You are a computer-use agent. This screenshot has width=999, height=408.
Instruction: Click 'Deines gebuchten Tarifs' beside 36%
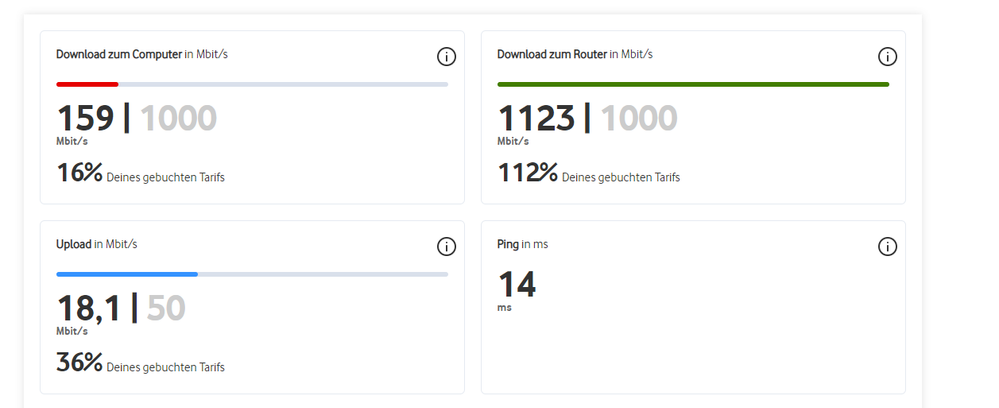pyautogui.click(x=166, y=367)
